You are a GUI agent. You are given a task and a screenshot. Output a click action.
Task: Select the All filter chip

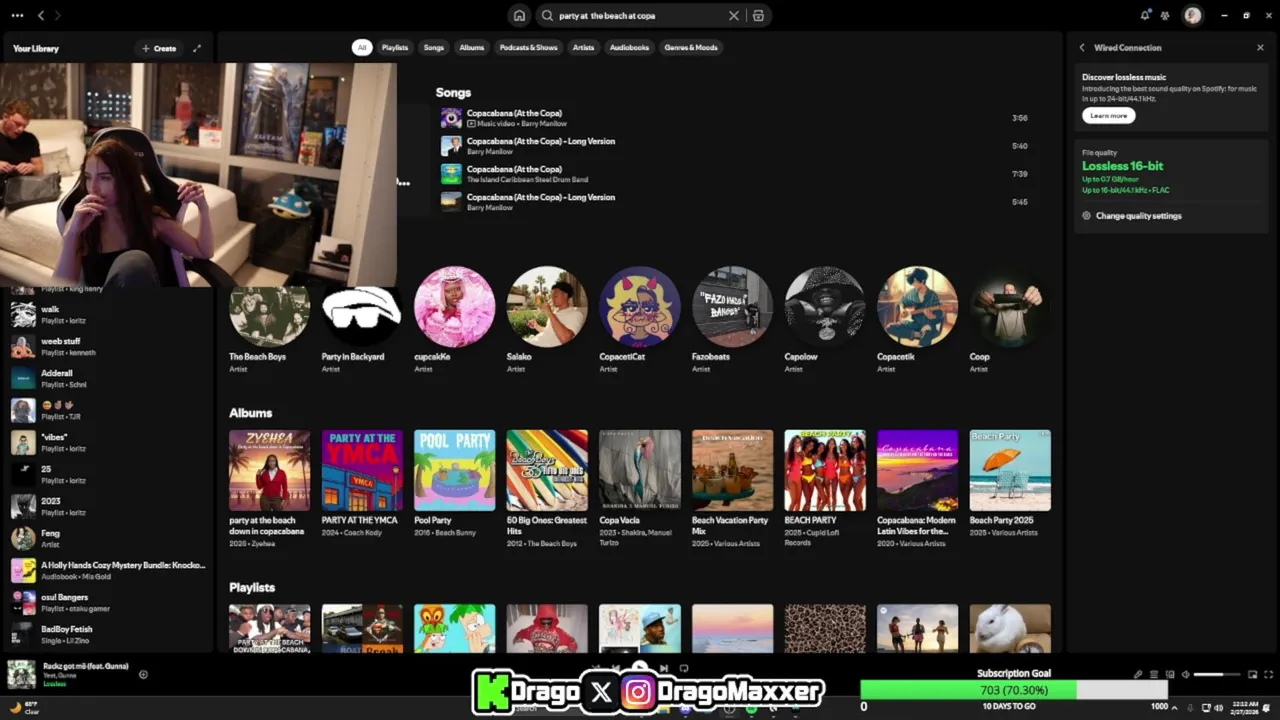[362, 47]
